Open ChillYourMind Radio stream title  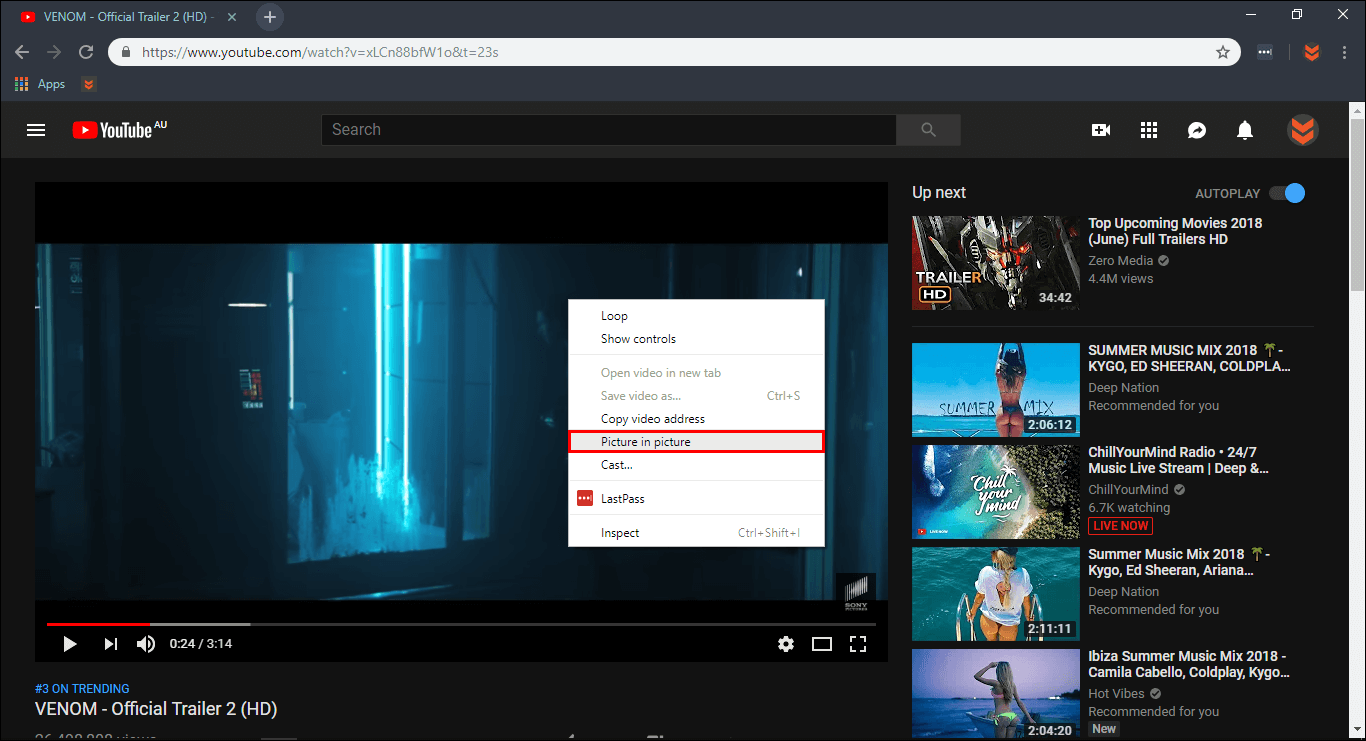1179,460
